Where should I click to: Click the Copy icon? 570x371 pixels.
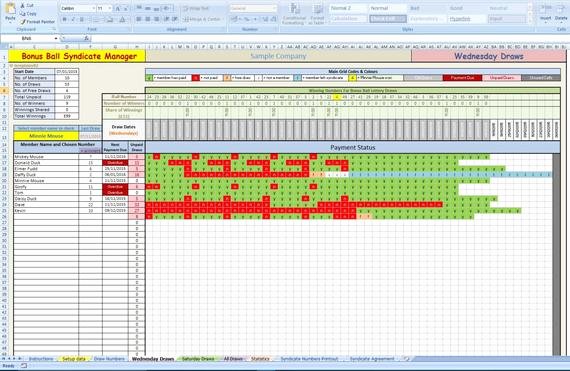pyautogui.click(x=23, y=14)
